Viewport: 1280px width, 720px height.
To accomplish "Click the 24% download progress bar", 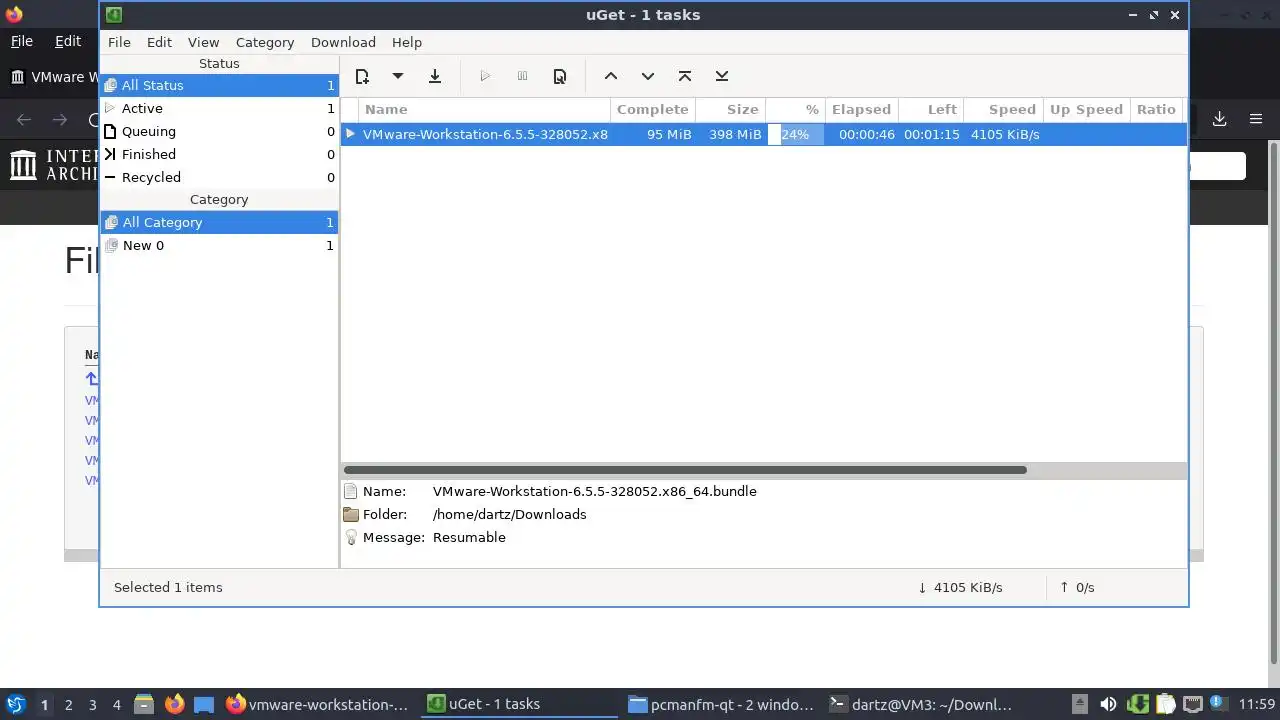I will point(796,134).
